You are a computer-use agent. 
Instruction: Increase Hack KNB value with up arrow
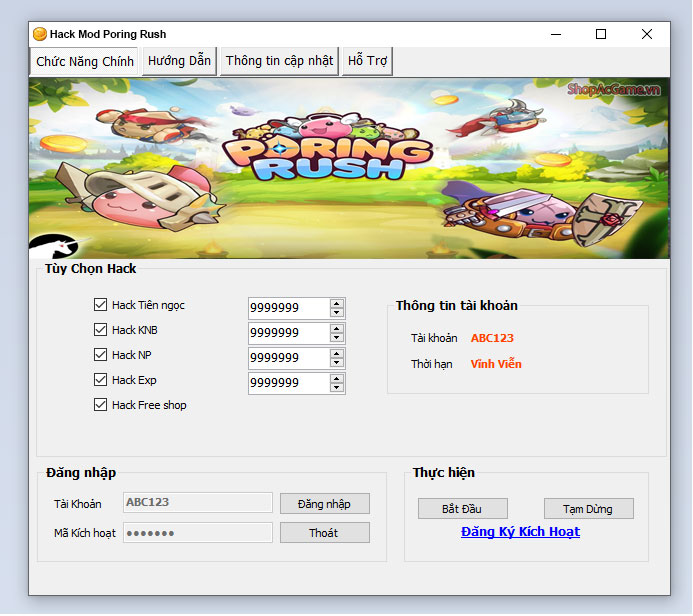pos(337,329)
